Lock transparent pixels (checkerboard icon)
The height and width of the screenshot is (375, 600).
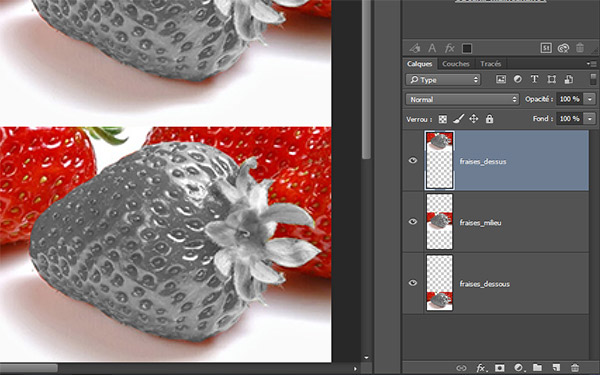[x=442, y=119]
